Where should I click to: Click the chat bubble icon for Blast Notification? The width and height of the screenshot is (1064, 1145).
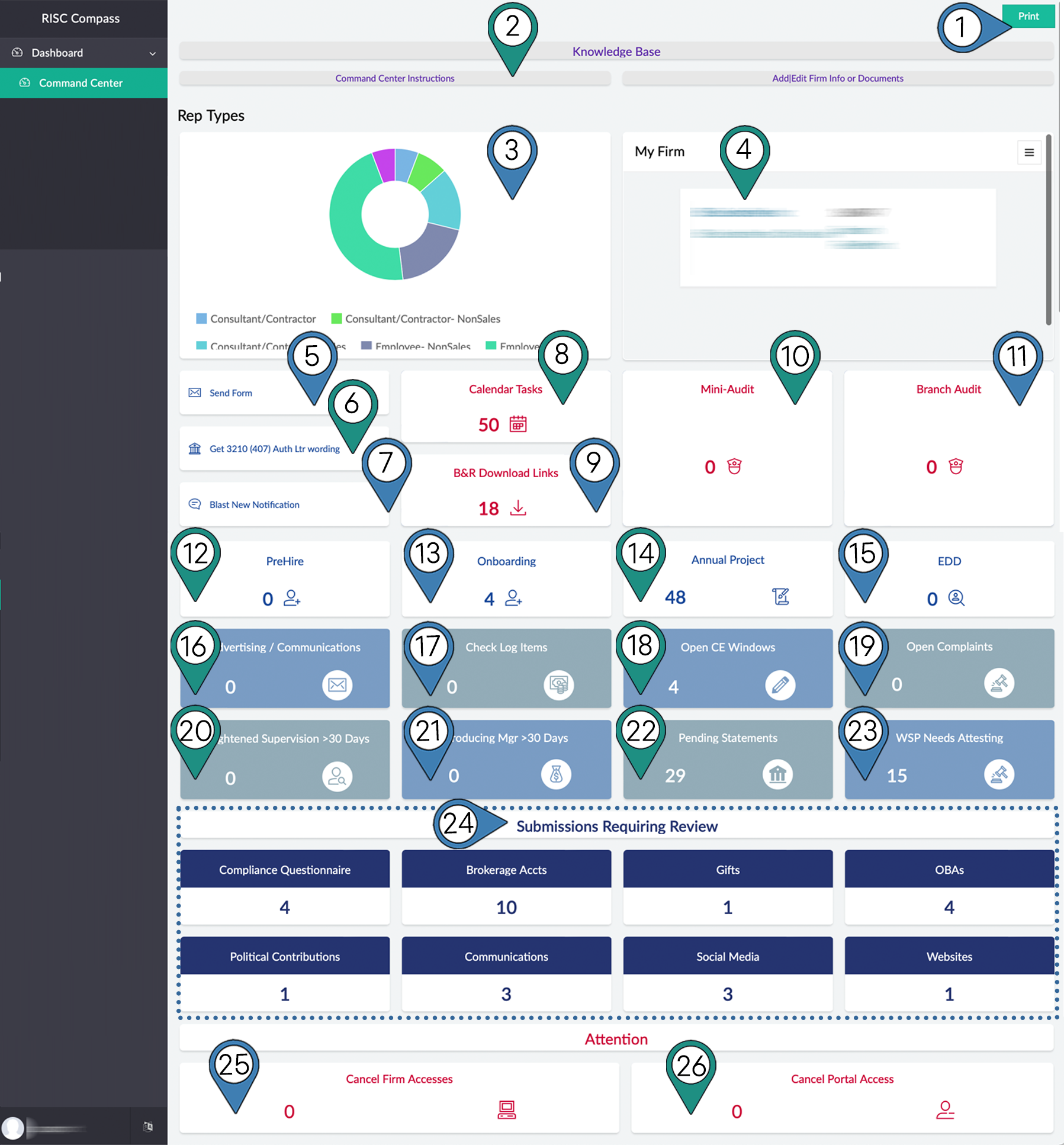195,504
